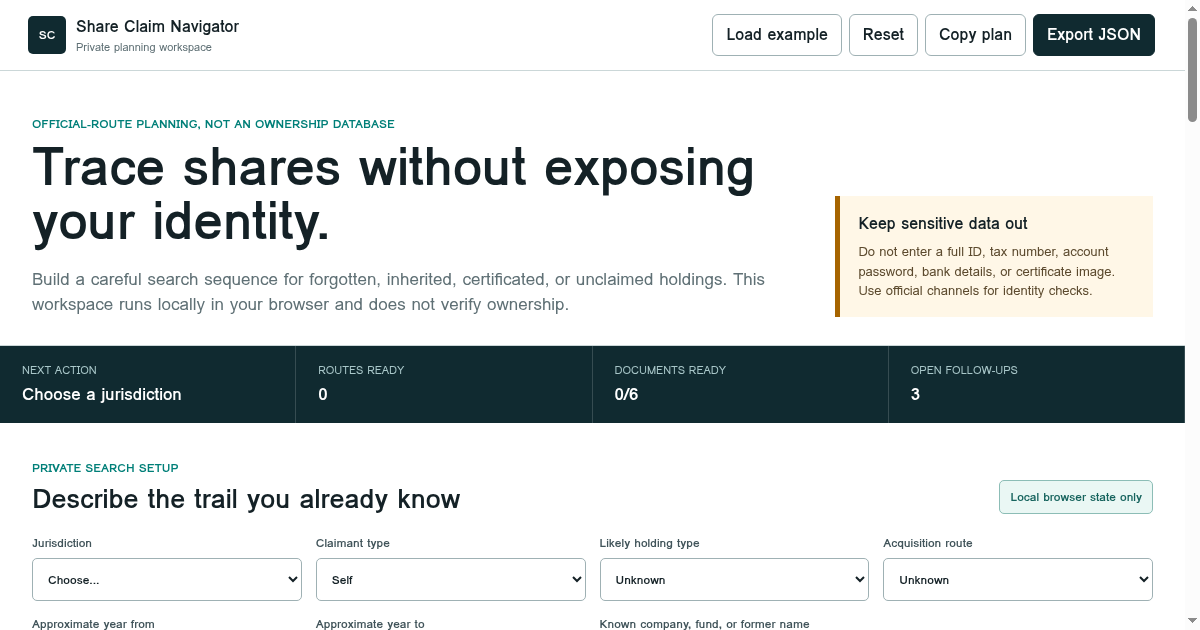
Task: Click the Copy plan button
Action: (x=975, y=35)
